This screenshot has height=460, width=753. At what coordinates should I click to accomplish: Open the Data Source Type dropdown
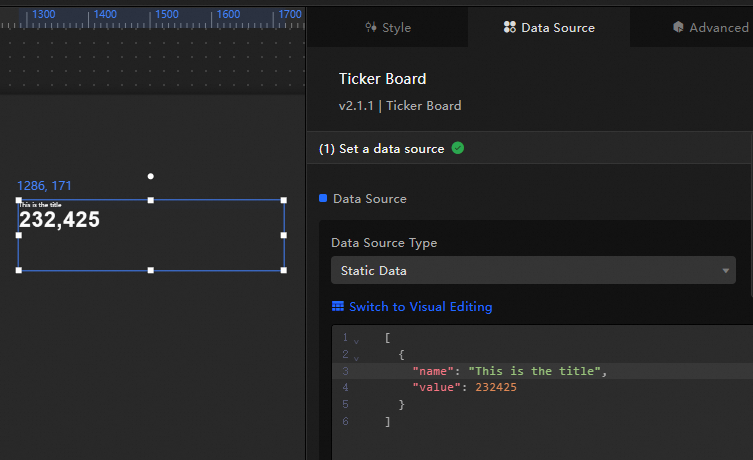[x=533, y=271]
